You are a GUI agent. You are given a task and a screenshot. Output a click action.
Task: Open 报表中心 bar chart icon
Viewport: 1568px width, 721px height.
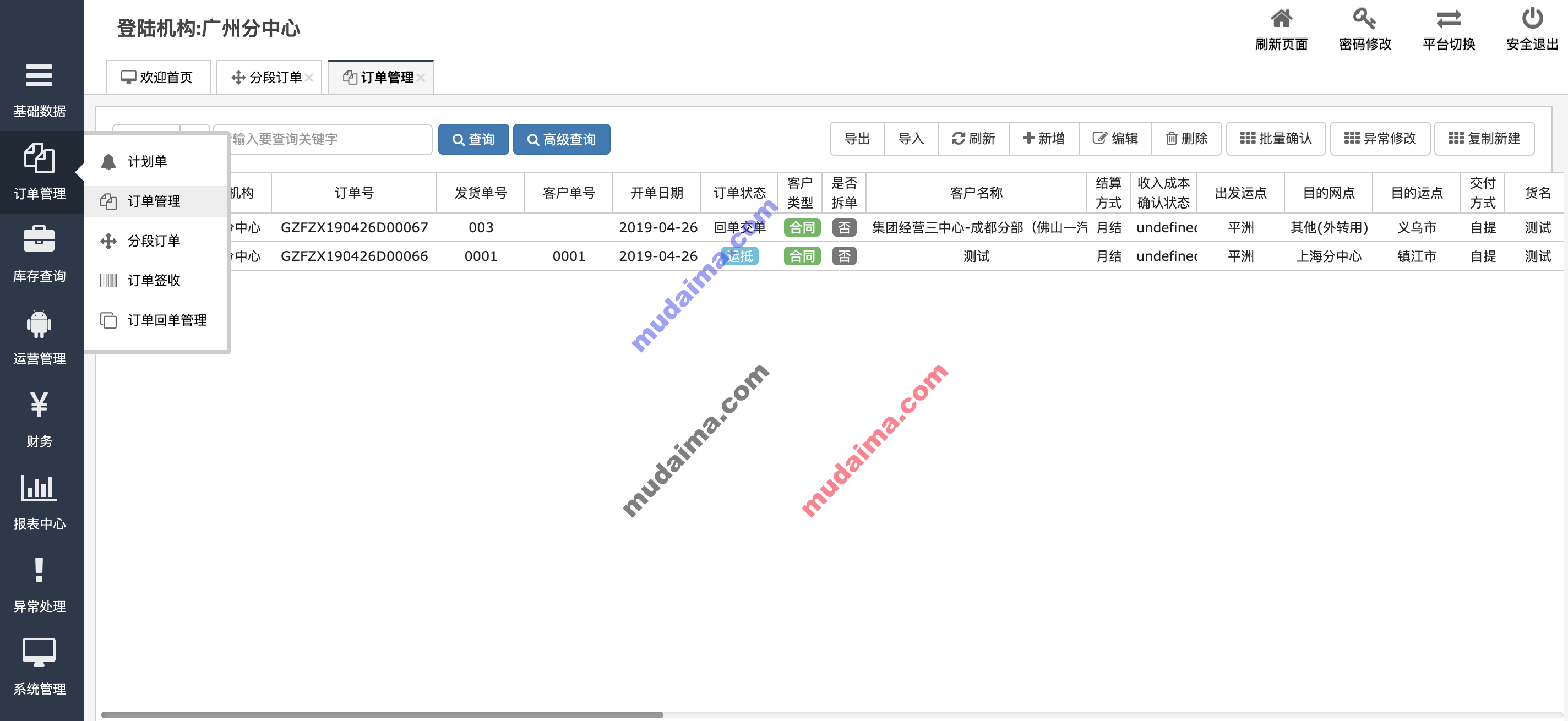pos(39,488)
